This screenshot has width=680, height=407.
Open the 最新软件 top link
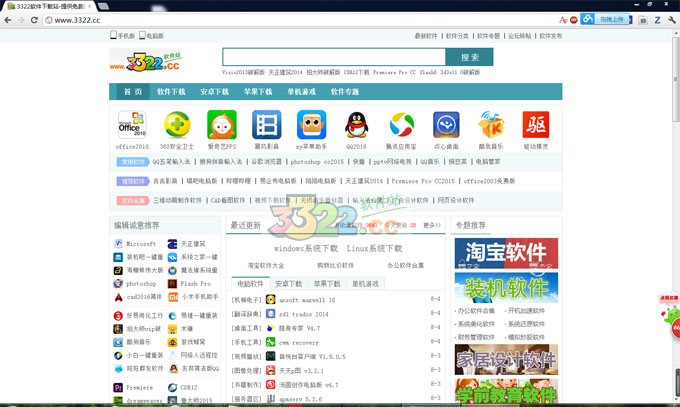pos(426,36)
